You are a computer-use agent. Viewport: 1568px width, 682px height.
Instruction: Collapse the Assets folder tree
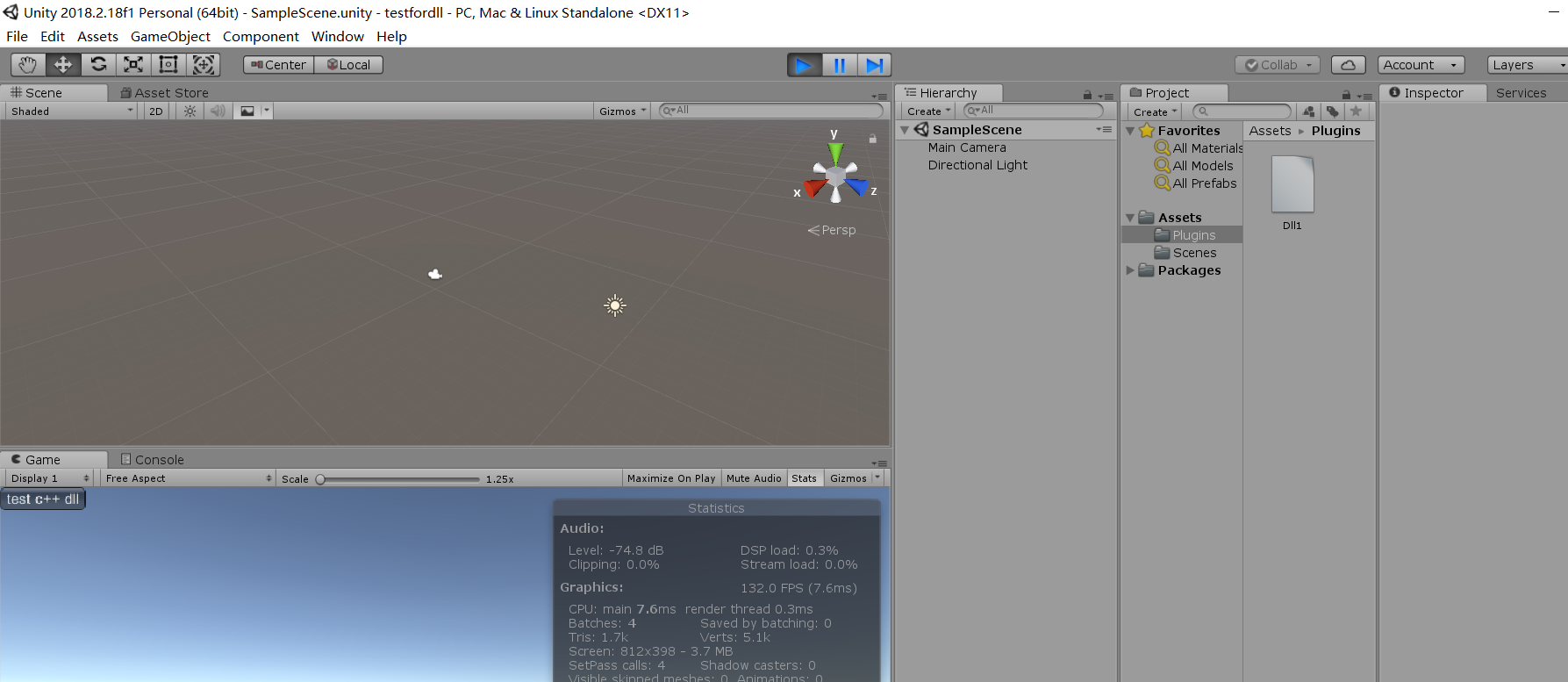pos(1130,218)
